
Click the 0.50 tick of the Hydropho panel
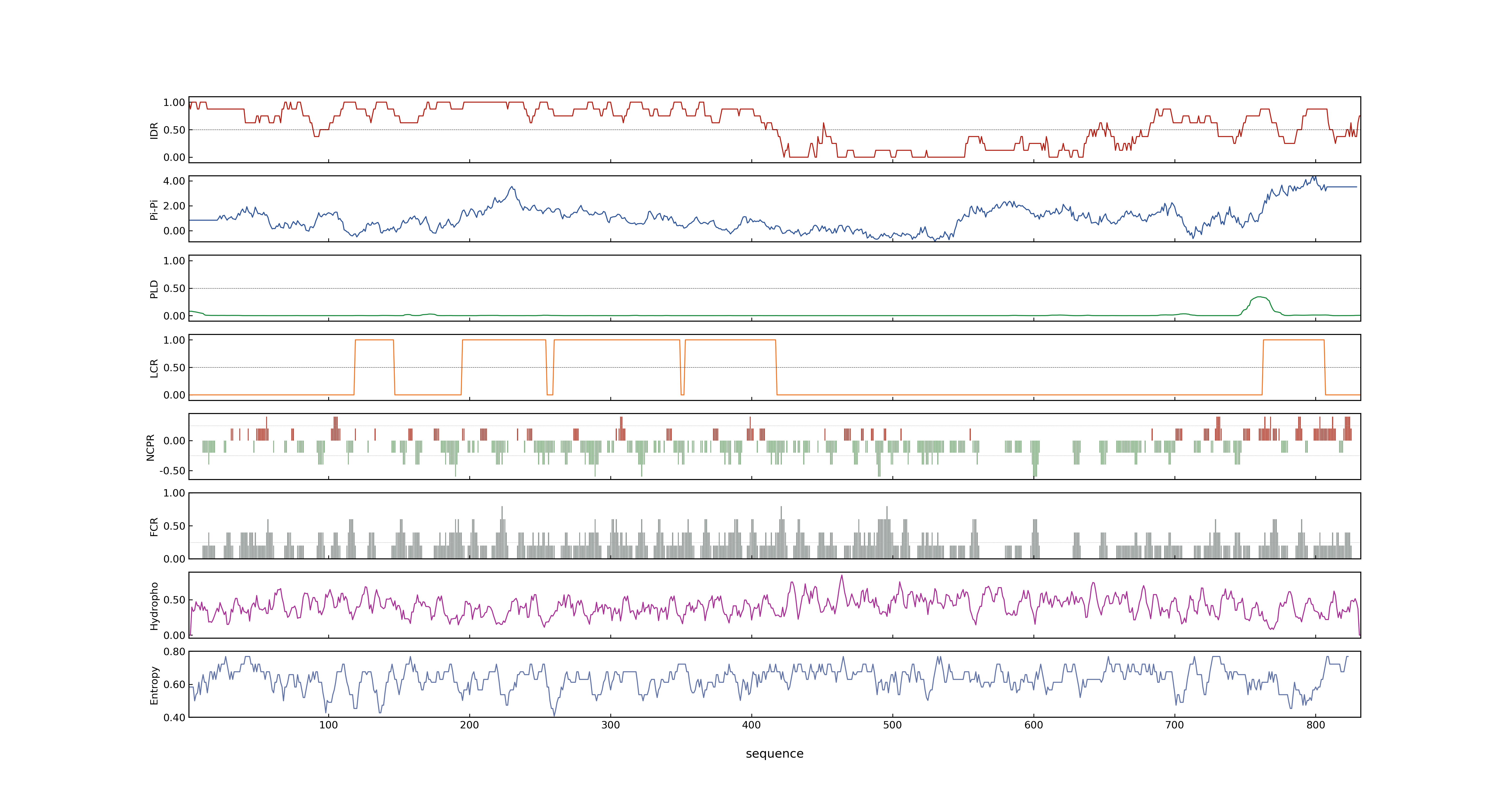174,600
